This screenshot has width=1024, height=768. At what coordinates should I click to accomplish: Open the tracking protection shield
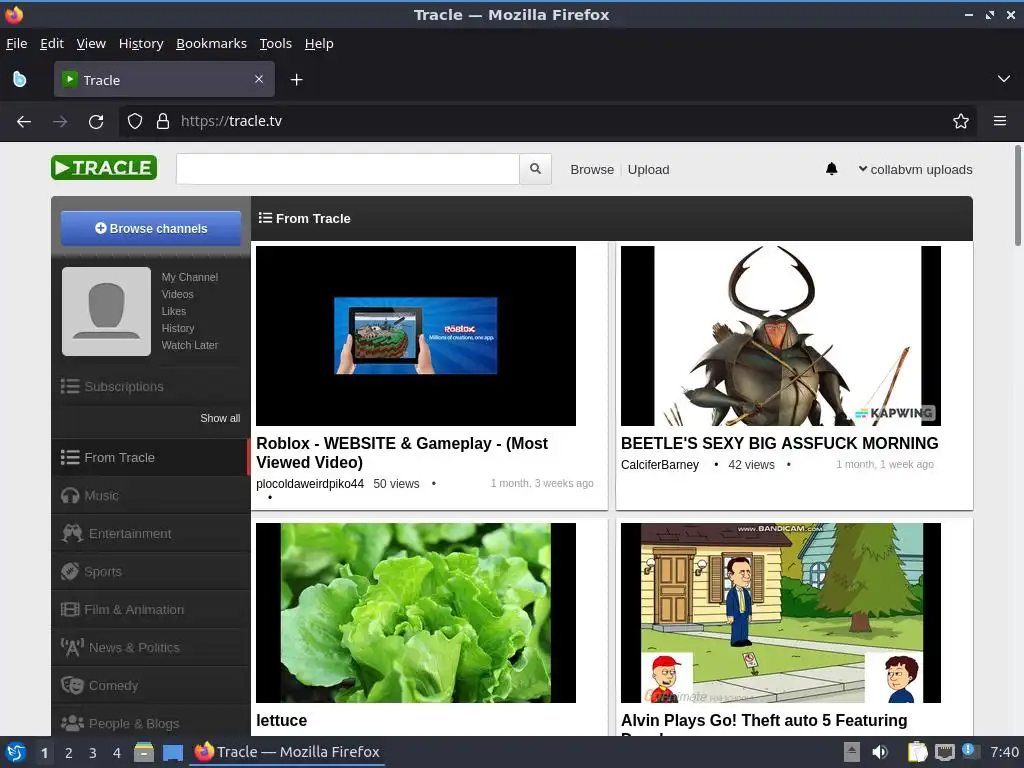tap(135, 121)
